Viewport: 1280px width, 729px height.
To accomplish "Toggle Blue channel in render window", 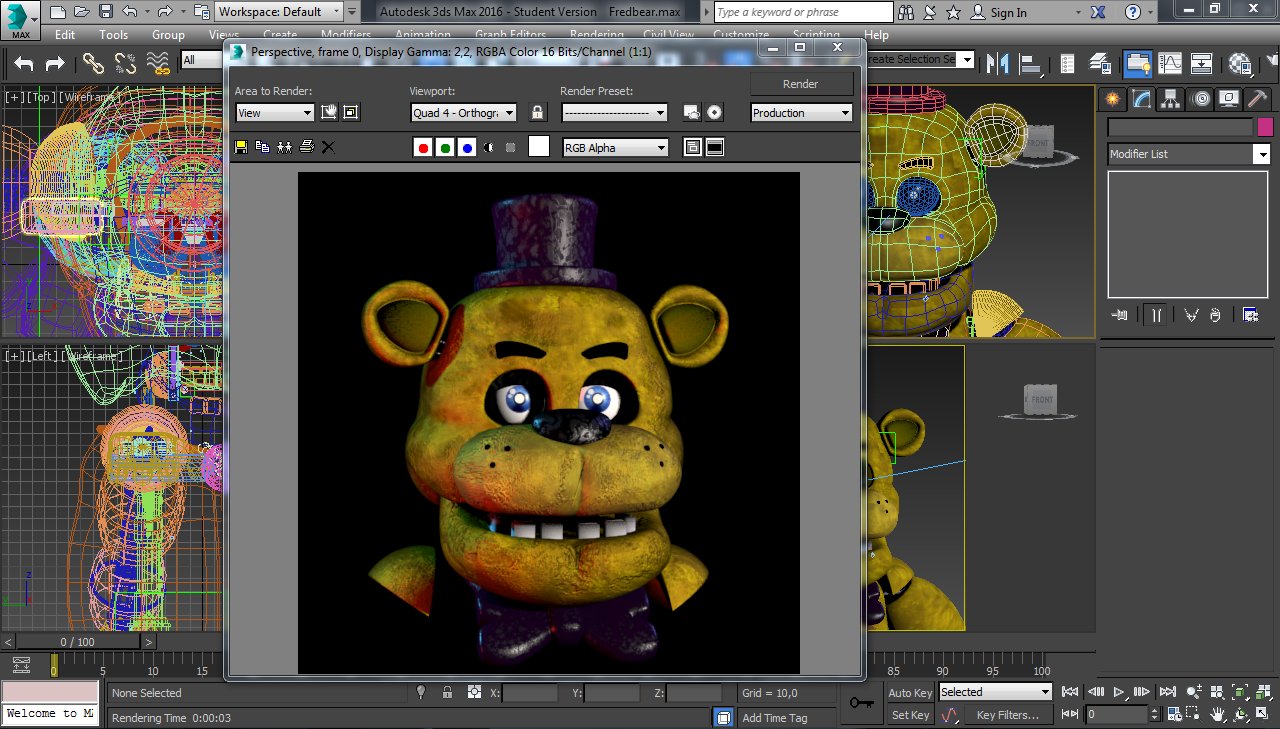I will coord(467,147).
